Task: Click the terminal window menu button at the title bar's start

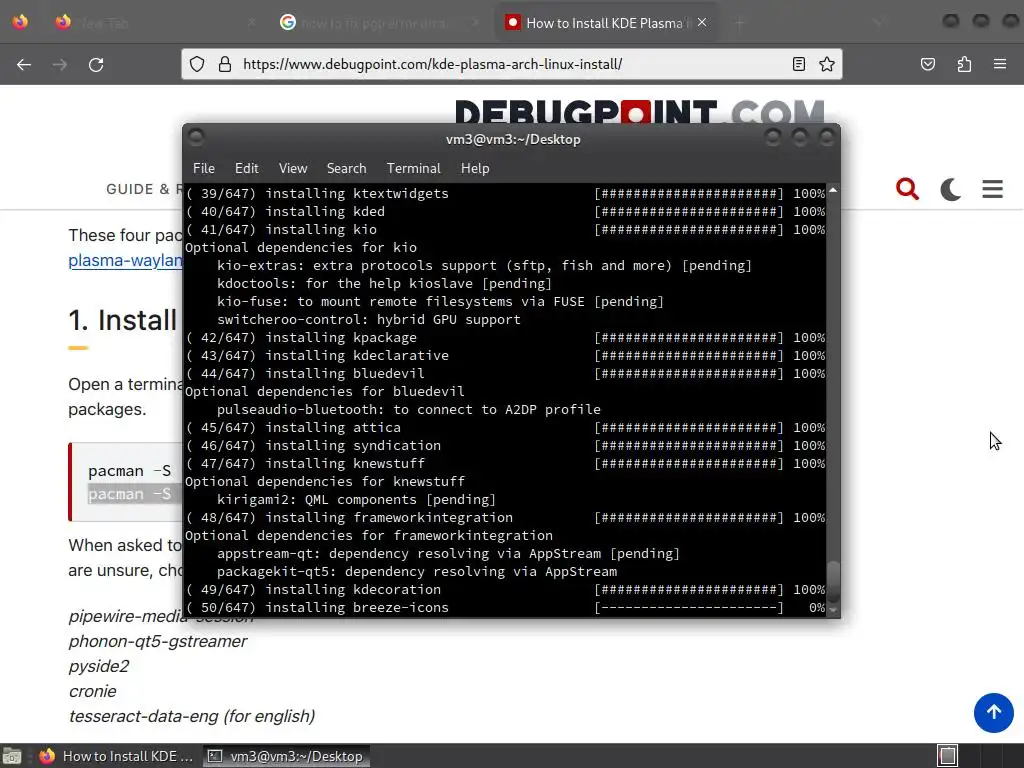Action: [195, 137]
